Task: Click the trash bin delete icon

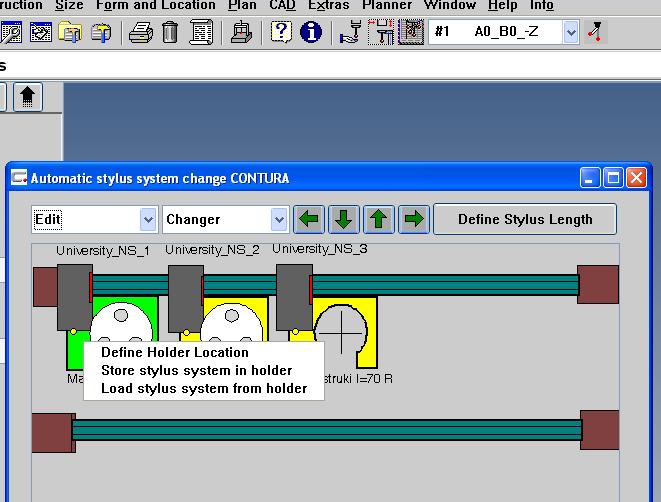Action: point(170,32)
